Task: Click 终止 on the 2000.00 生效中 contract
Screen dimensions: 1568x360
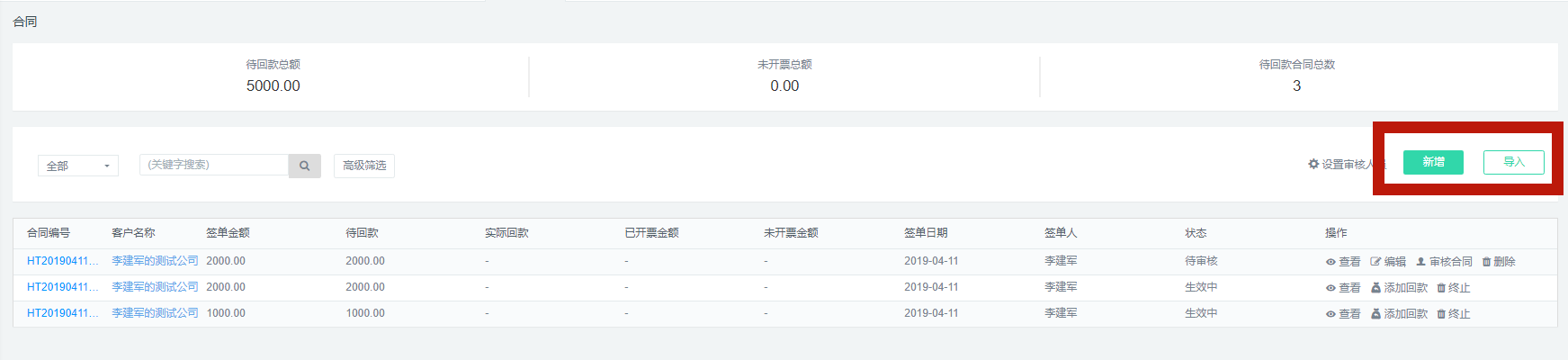Action: point(1453,288)
